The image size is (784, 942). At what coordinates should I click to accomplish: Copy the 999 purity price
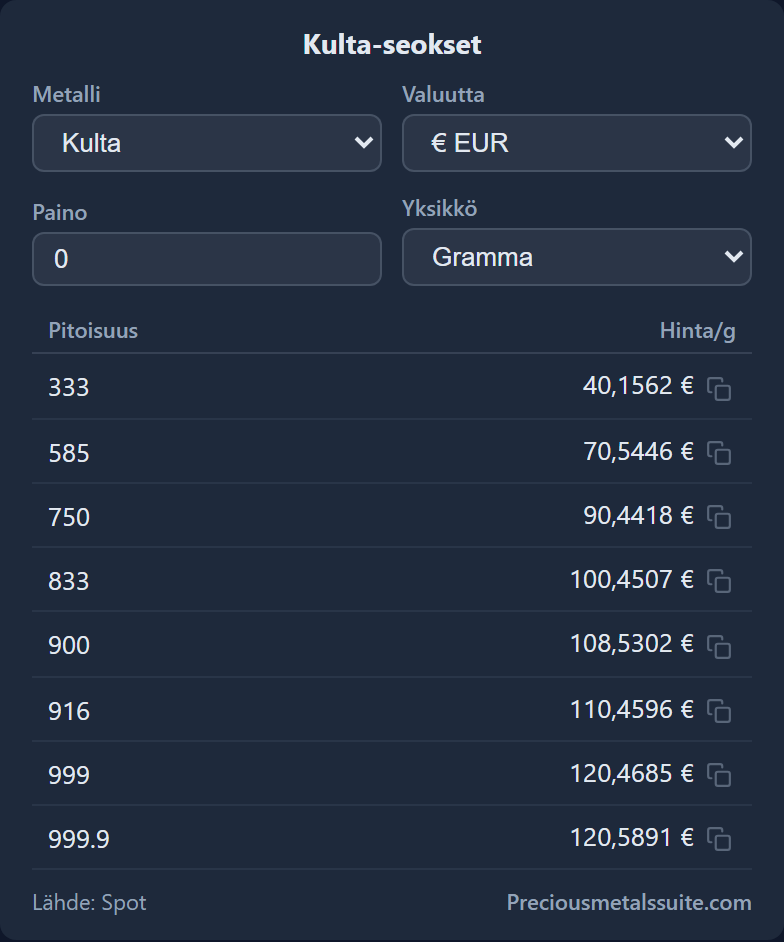[x=719, y=774]
